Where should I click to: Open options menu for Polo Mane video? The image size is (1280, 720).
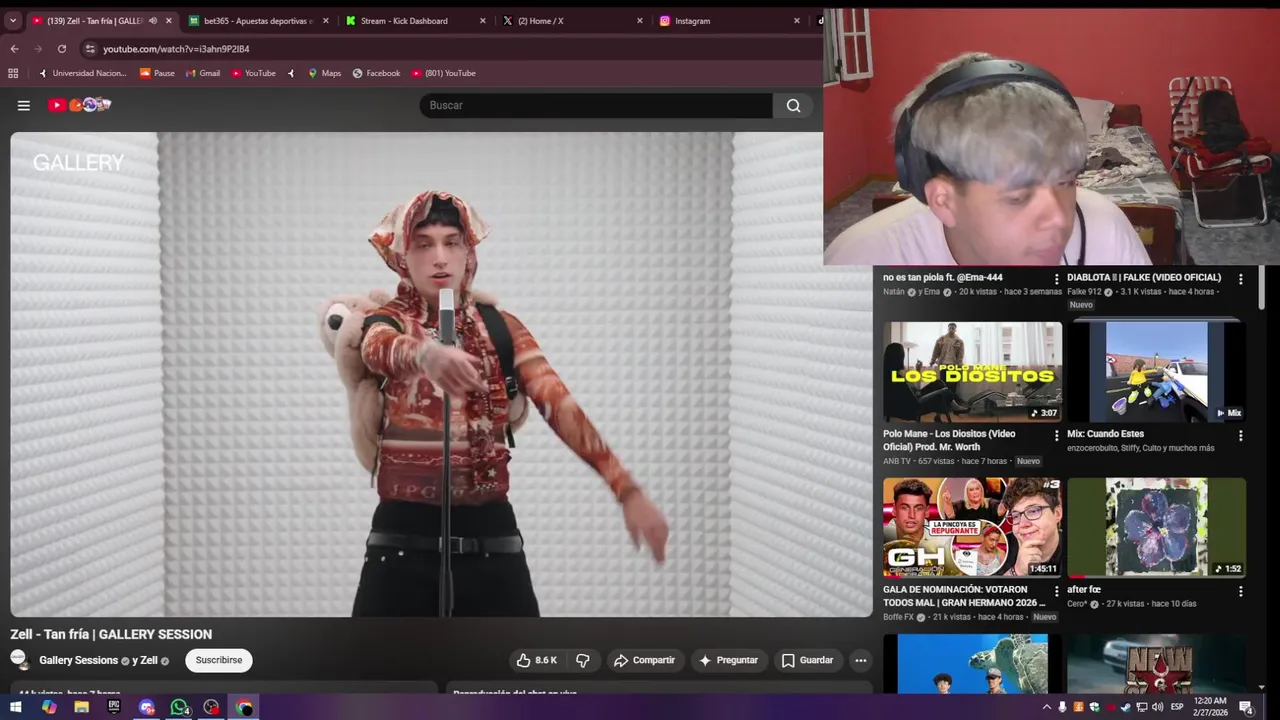coord(1056,435)
